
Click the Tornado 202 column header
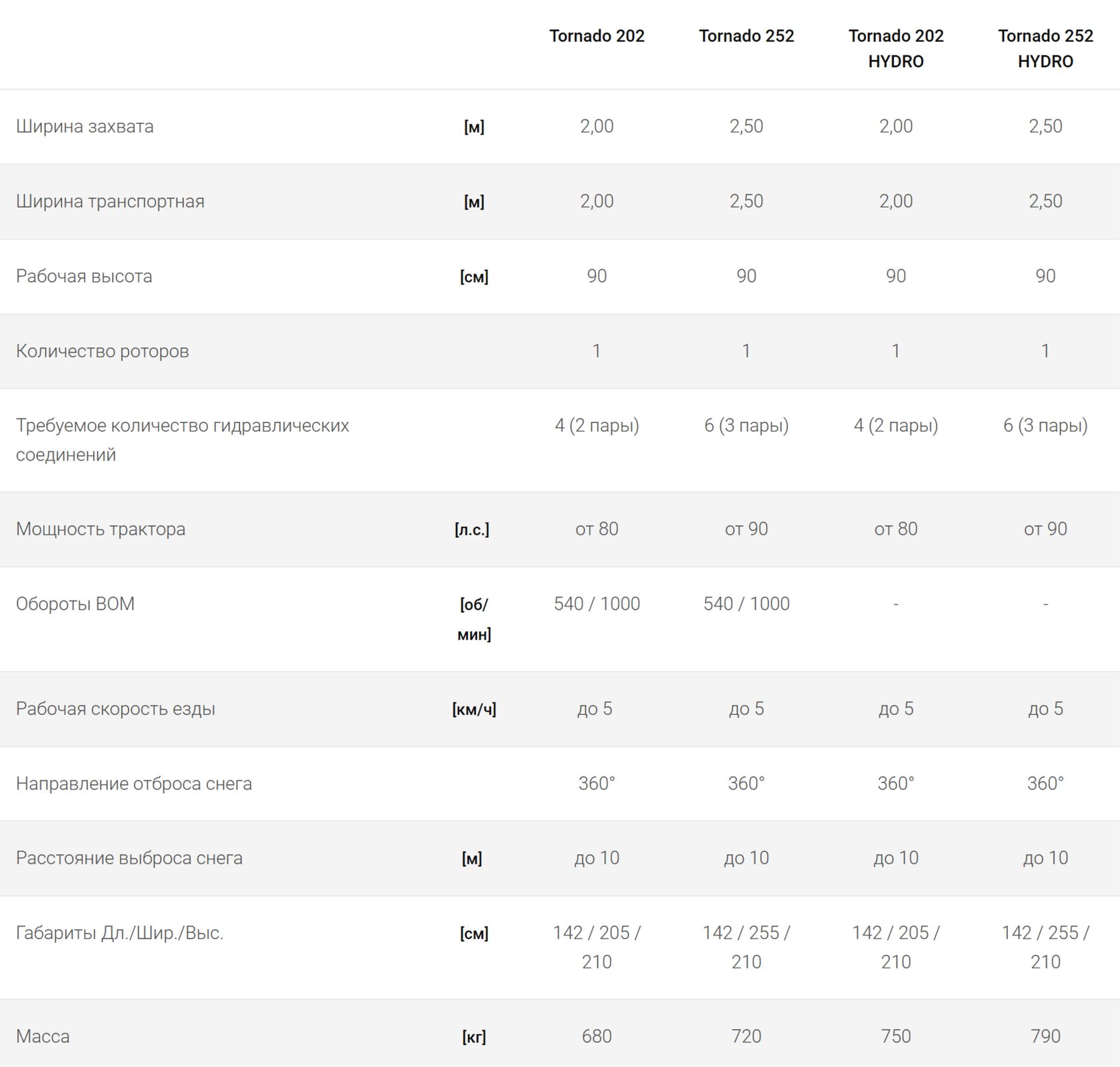coord(597,36)
